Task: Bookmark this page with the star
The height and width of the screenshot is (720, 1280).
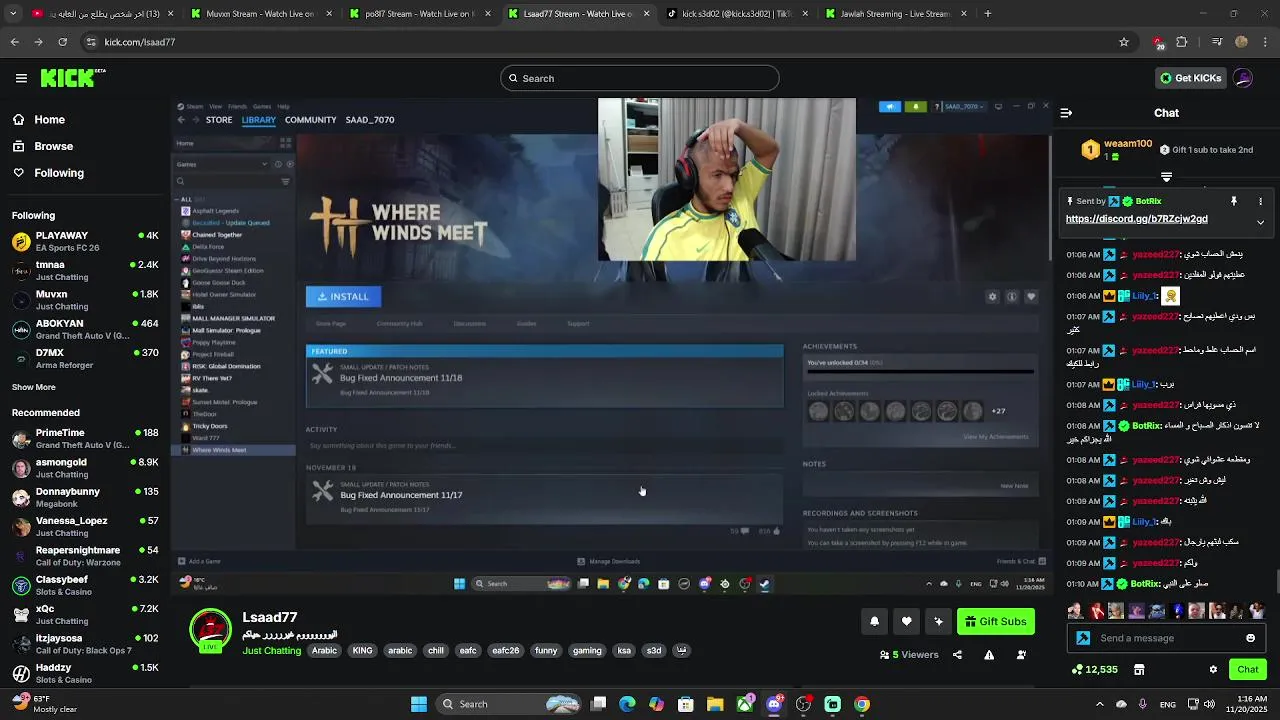Action: (1124, 42)
